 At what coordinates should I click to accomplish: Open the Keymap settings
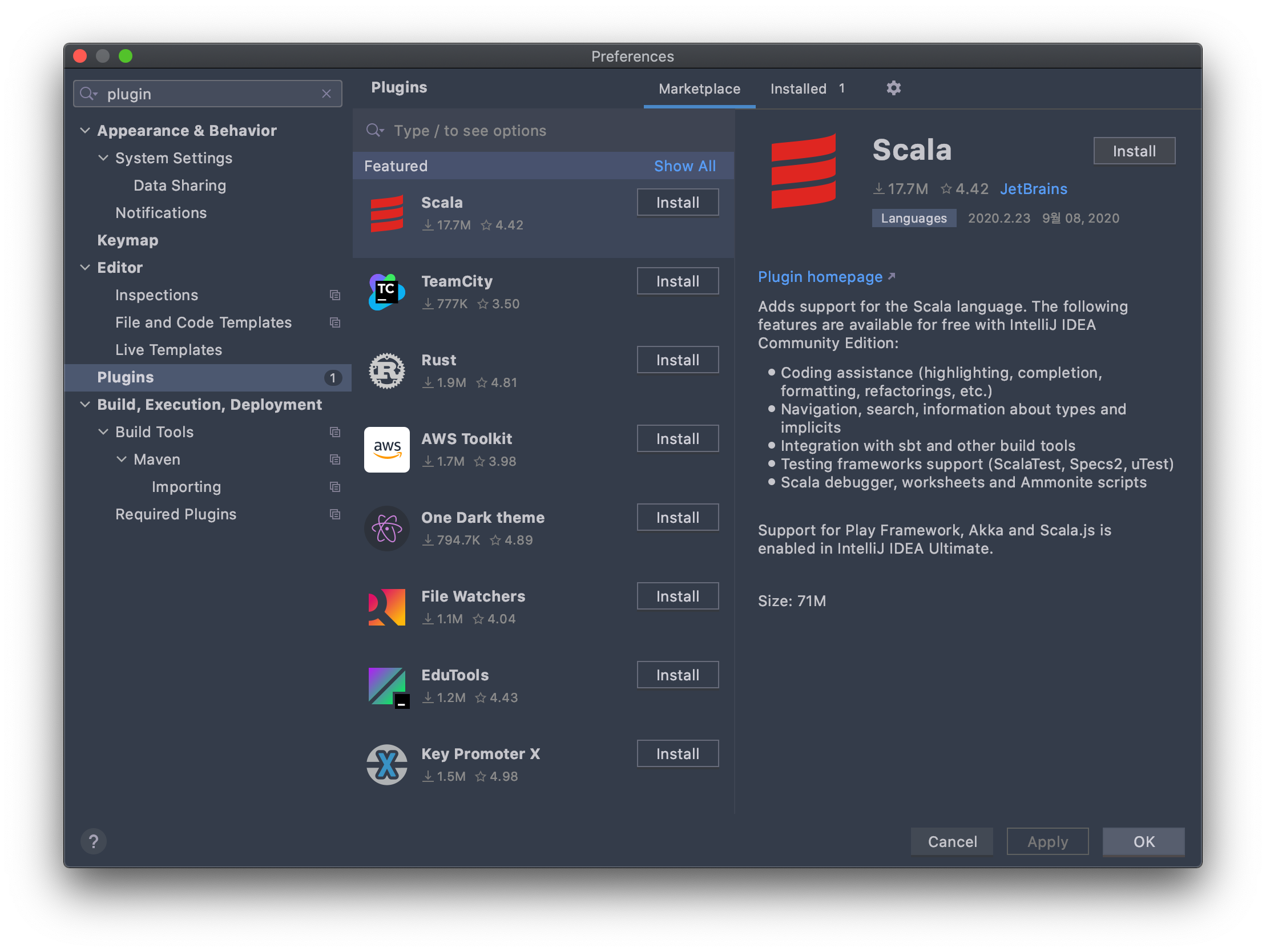pyautogui.click(x=128, y=240)
